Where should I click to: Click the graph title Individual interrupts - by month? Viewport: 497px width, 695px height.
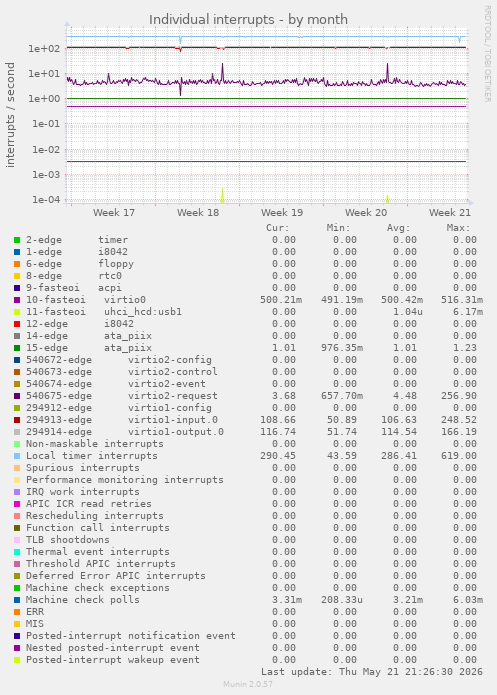pos(248,20)
